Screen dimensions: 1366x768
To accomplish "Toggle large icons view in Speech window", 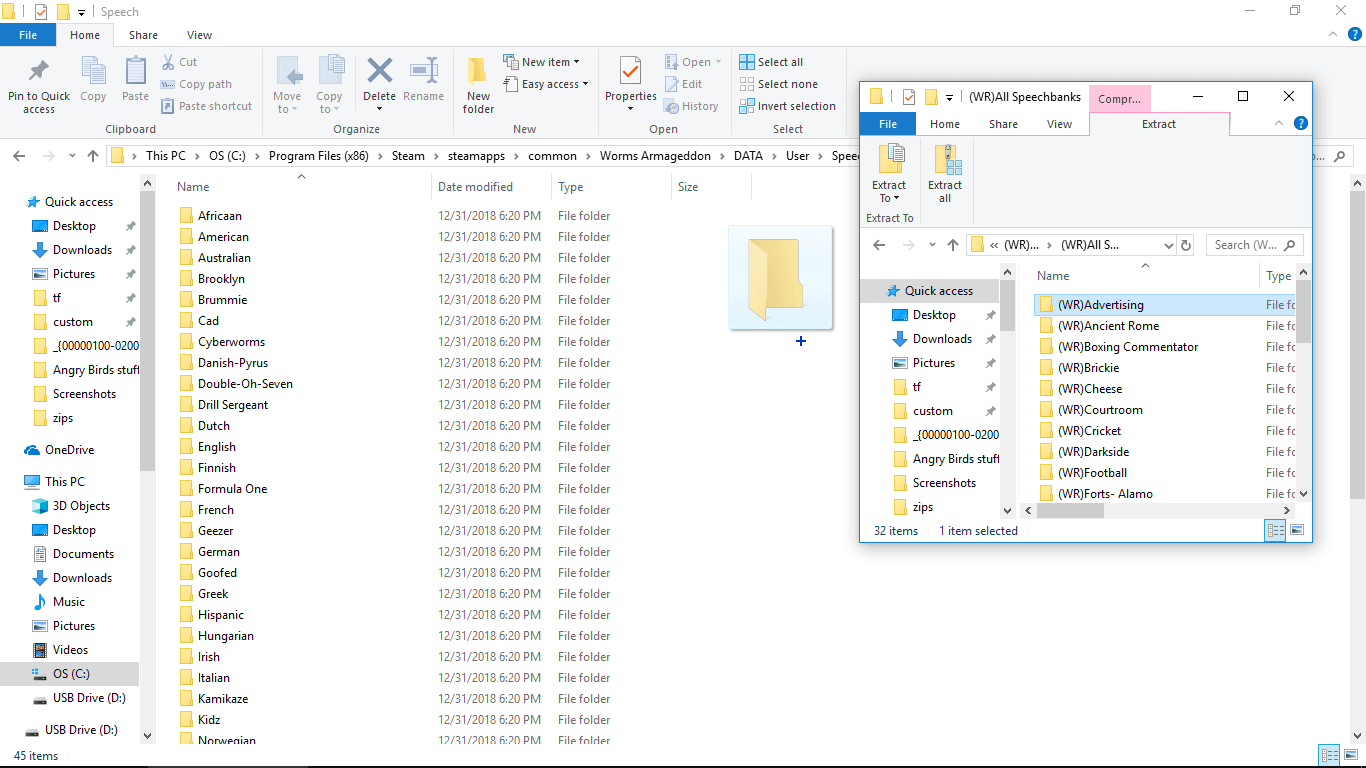I will (x=1351, y=756).
